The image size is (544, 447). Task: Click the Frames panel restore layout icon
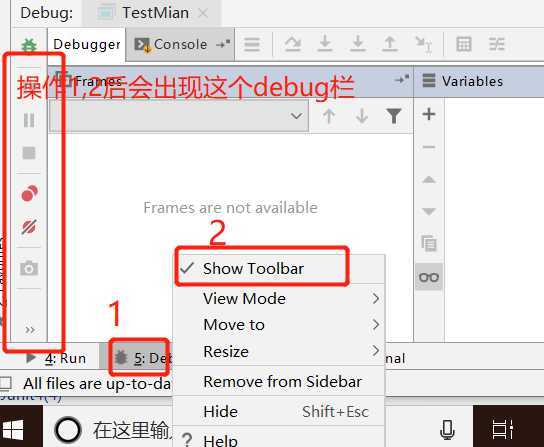402,80
